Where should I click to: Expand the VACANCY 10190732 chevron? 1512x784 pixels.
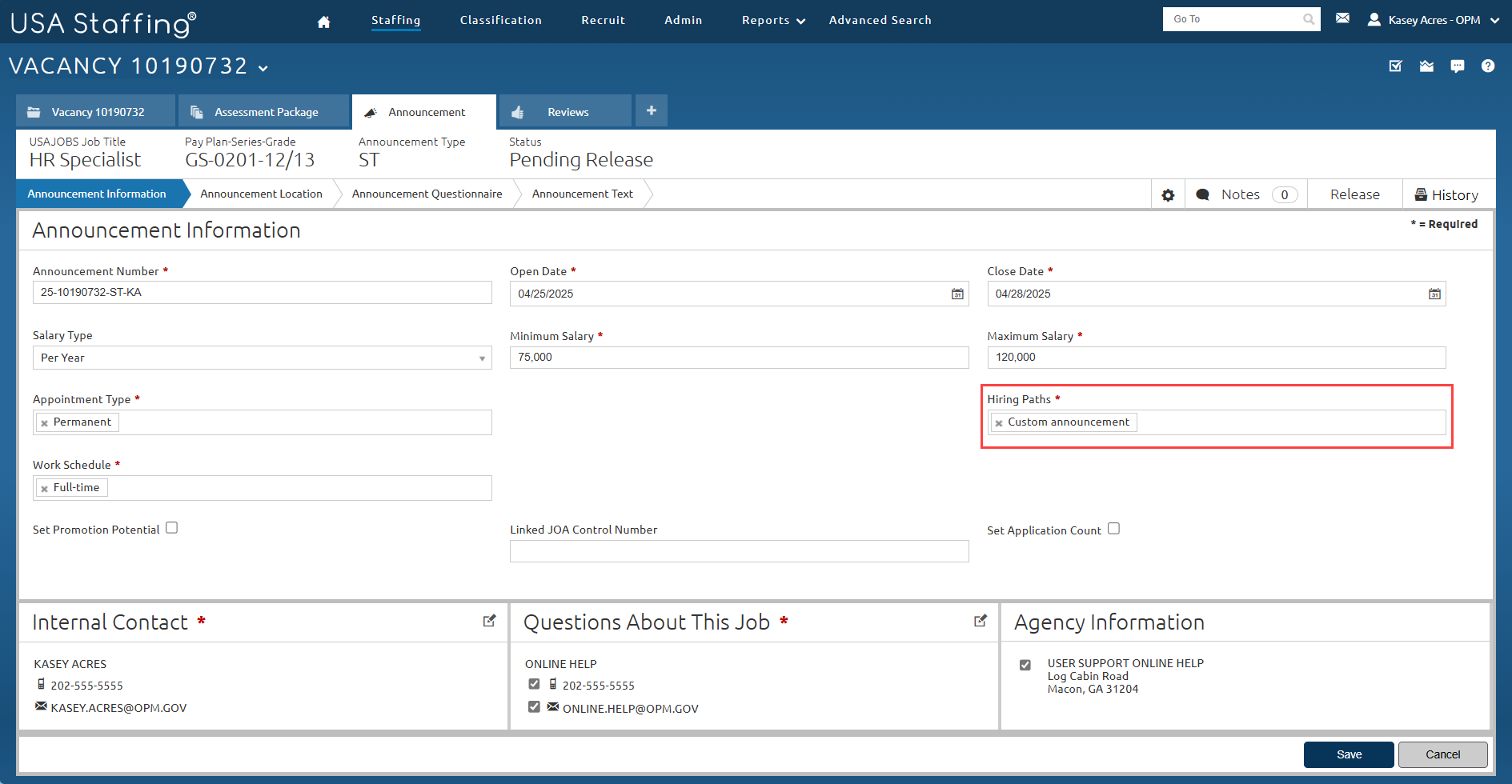(x=263, y=69)
